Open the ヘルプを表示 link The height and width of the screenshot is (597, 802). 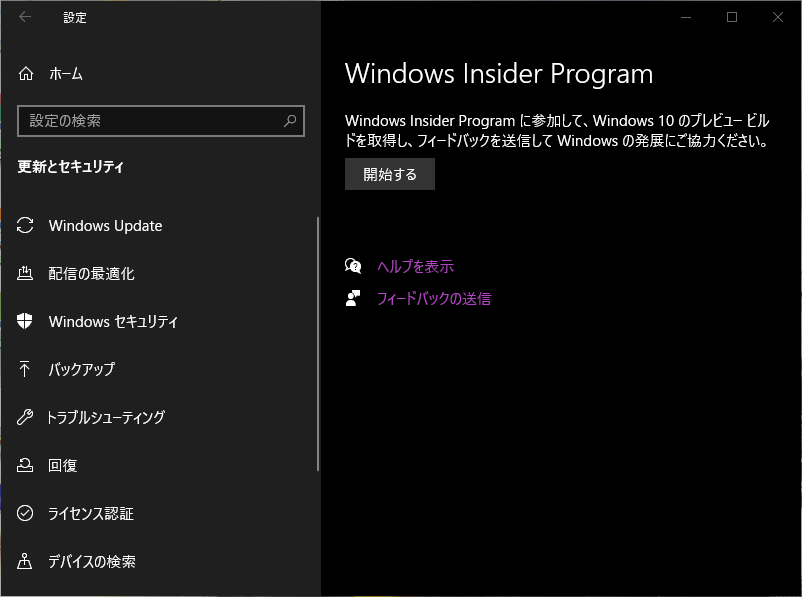415,266
